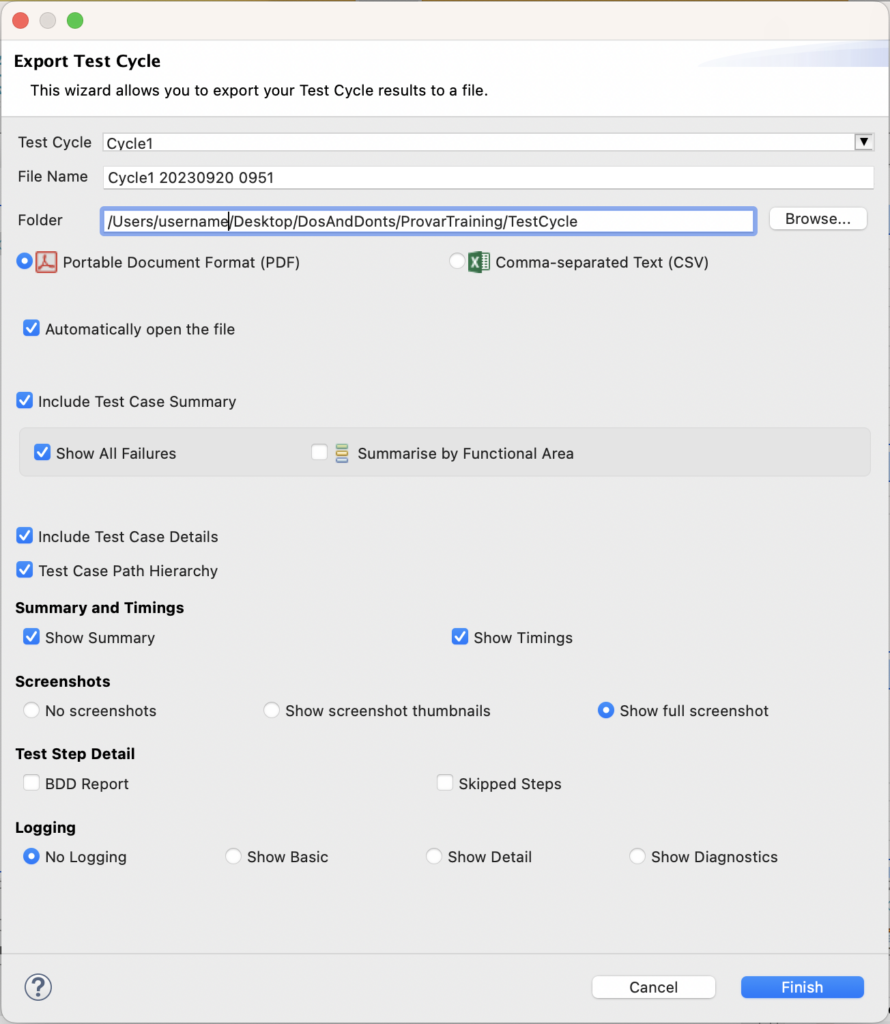890x1024 pixels.
Task: Disable Show Timings
Action: tap(459, 636)
